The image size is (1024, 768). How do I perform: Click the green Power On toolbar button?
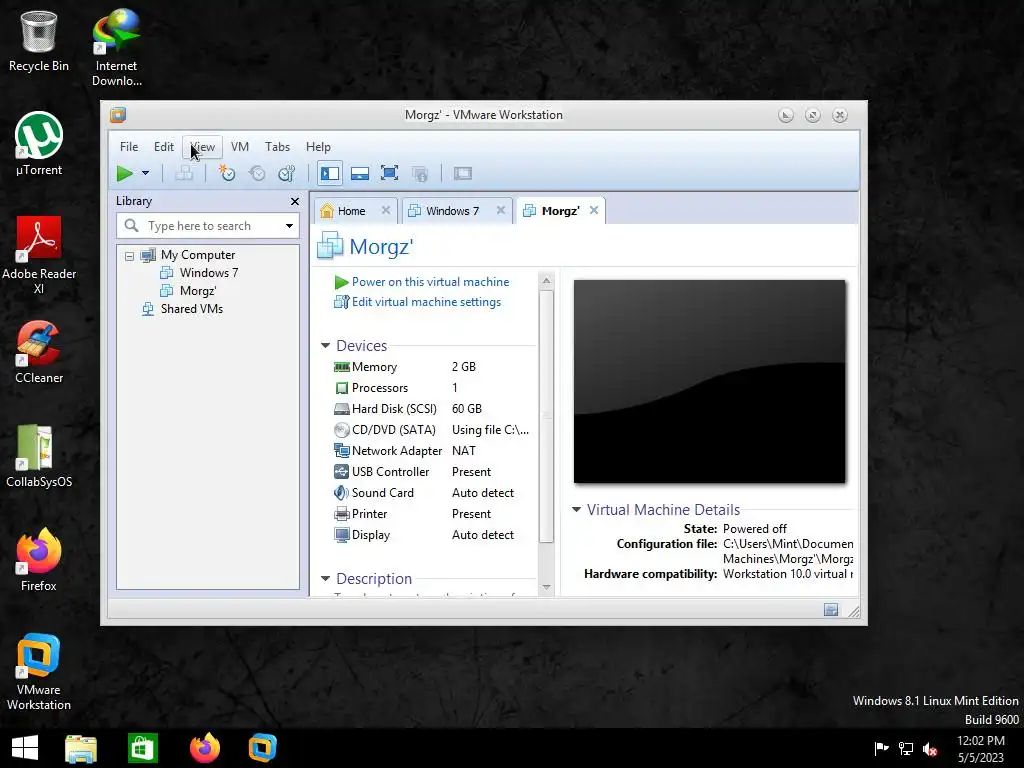124,174
